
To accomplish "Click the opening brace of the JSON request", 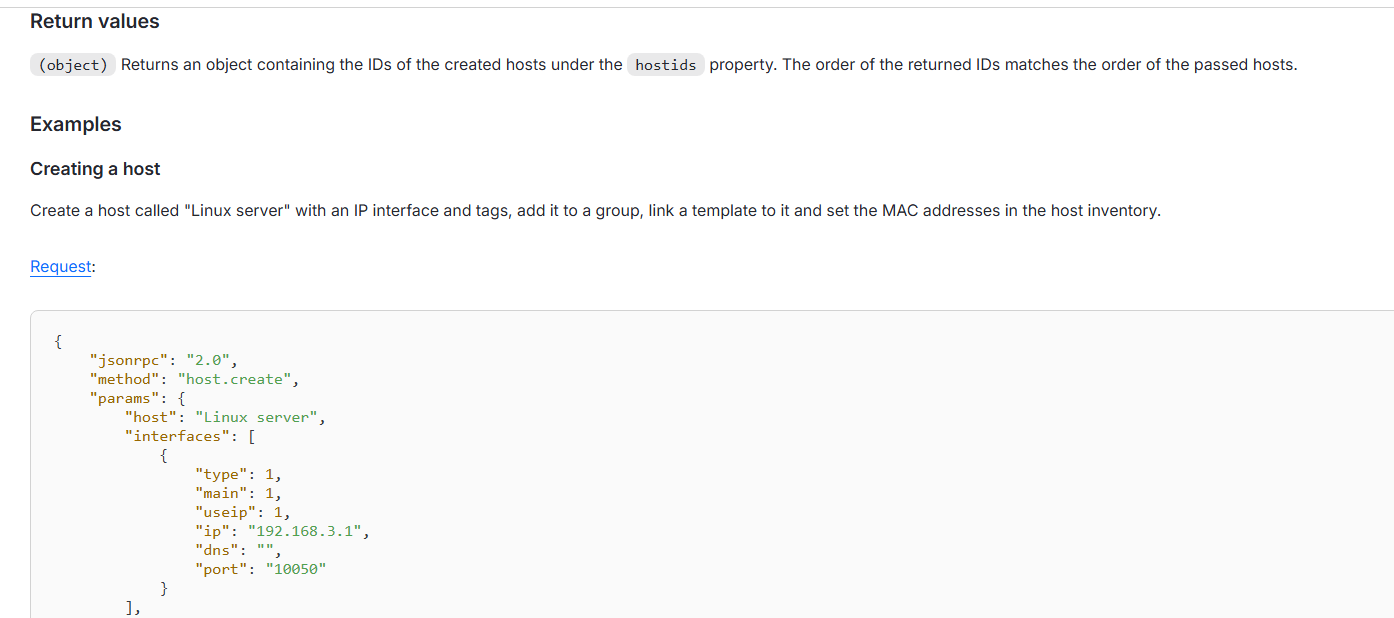I will pos(58,341).
